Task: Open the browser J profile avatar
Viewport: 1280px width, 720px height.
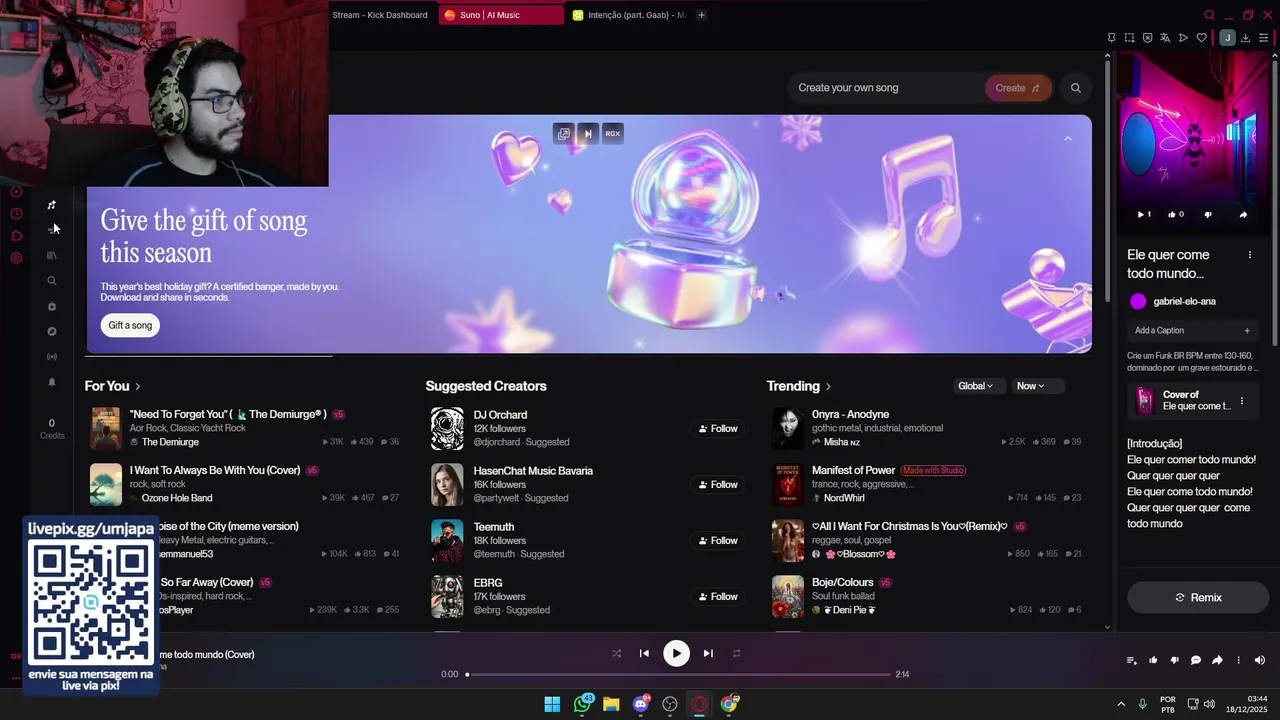Action: pyautogui.click(x=1227, y=38)
